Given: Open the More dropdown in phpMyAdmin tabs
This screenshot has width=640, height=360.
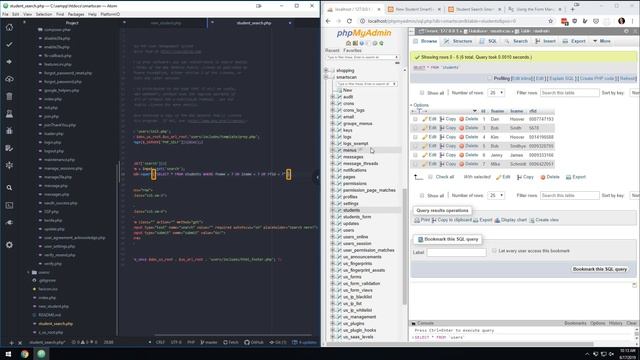Looking at the screenshot, I should coord(602,41).
